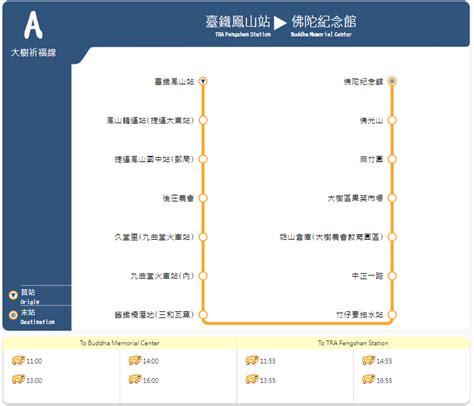Image resolution: width=474 pixels, height=406 pixels.
Task: Click the 末站 Destination legend label
Action: (38, 317)
